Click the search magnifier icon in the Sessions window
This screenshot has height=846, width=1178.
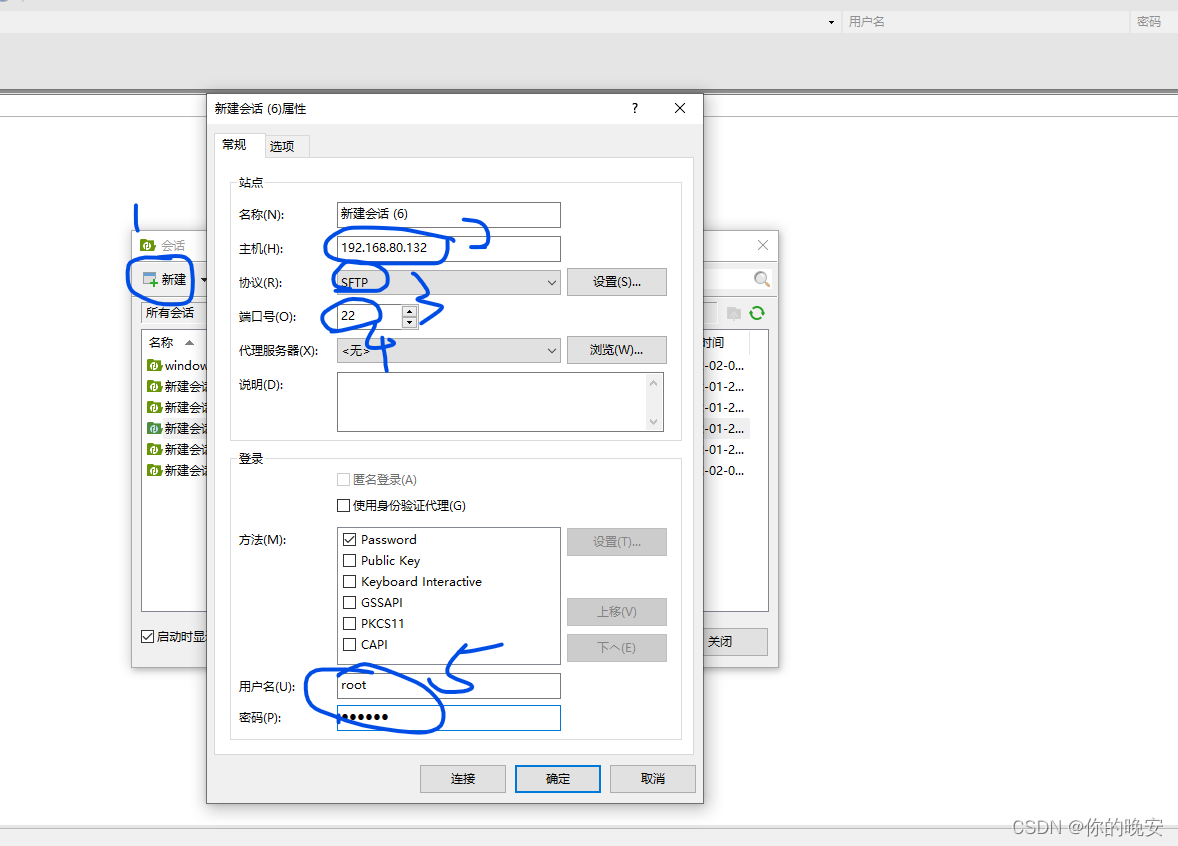761,279
